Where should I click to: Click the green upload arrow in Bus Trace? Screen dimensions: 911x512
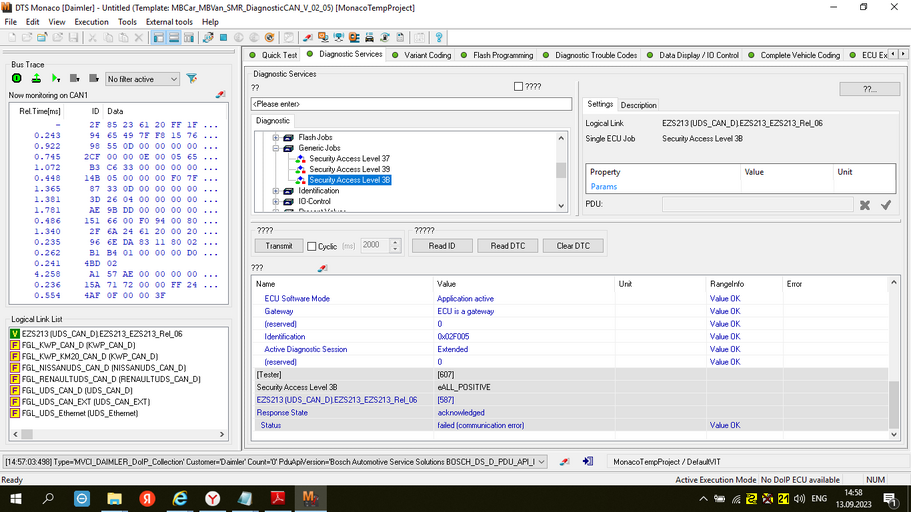coord(36,78)
